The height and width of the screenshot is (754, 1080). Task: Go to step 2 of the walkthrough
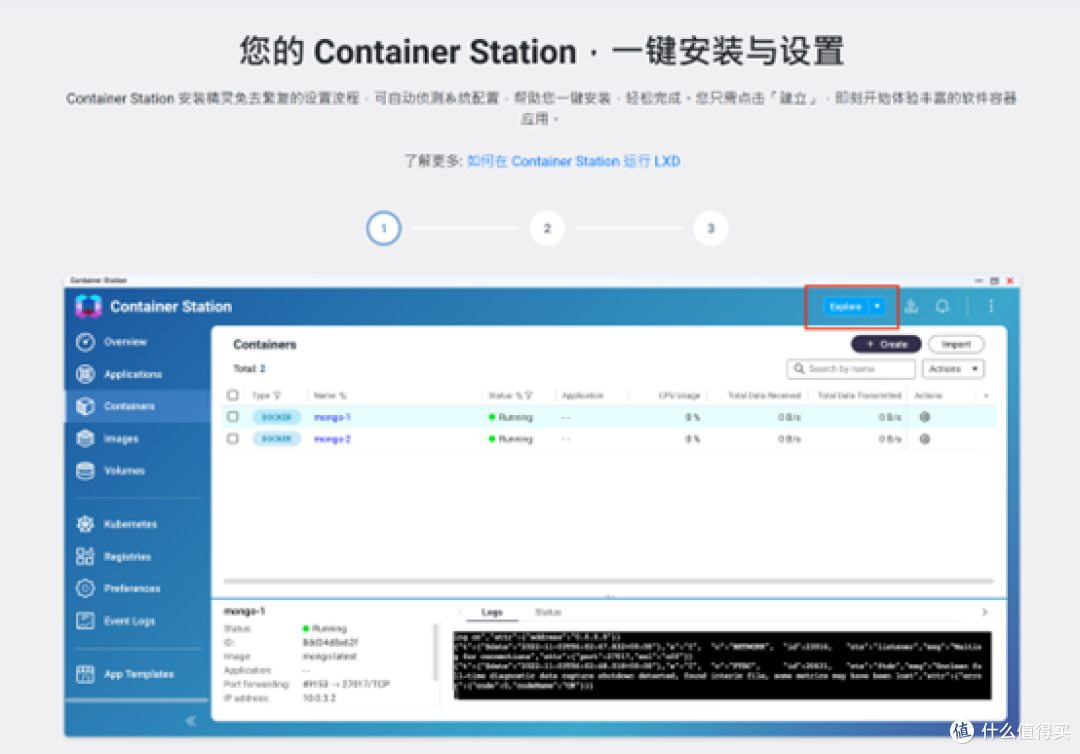coord(547,228)
